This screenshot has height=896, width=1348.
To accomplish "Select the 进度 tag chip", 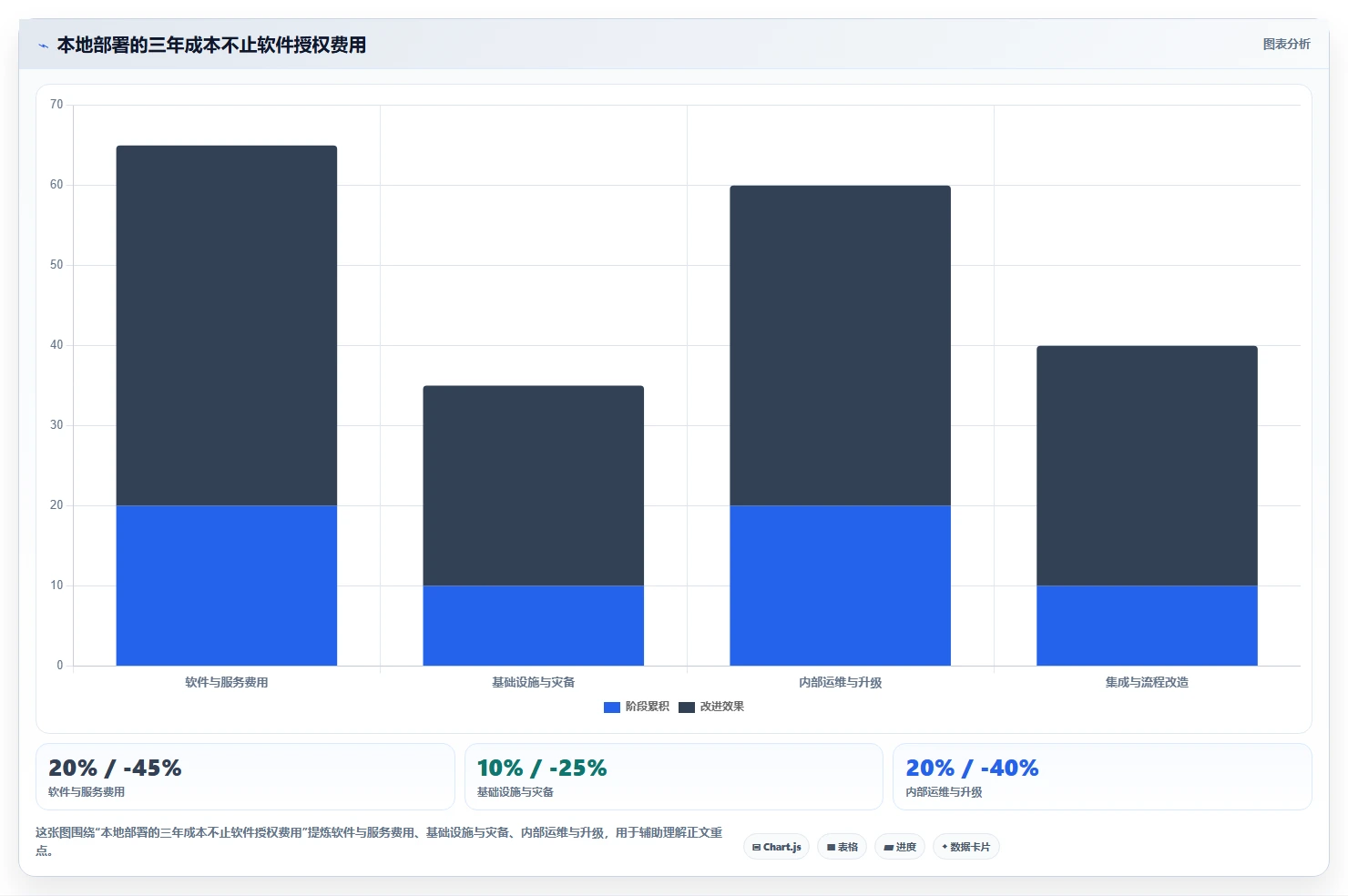I will click(900, 847).
